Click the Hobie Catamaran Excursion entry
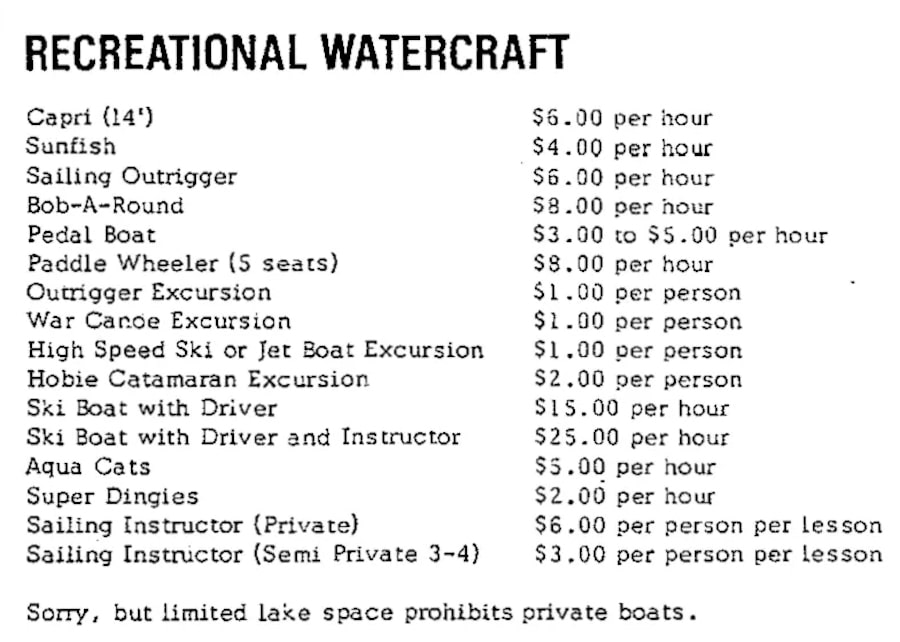Image resolution: width=900 pixels, height=642 pixels. [198, 380]
